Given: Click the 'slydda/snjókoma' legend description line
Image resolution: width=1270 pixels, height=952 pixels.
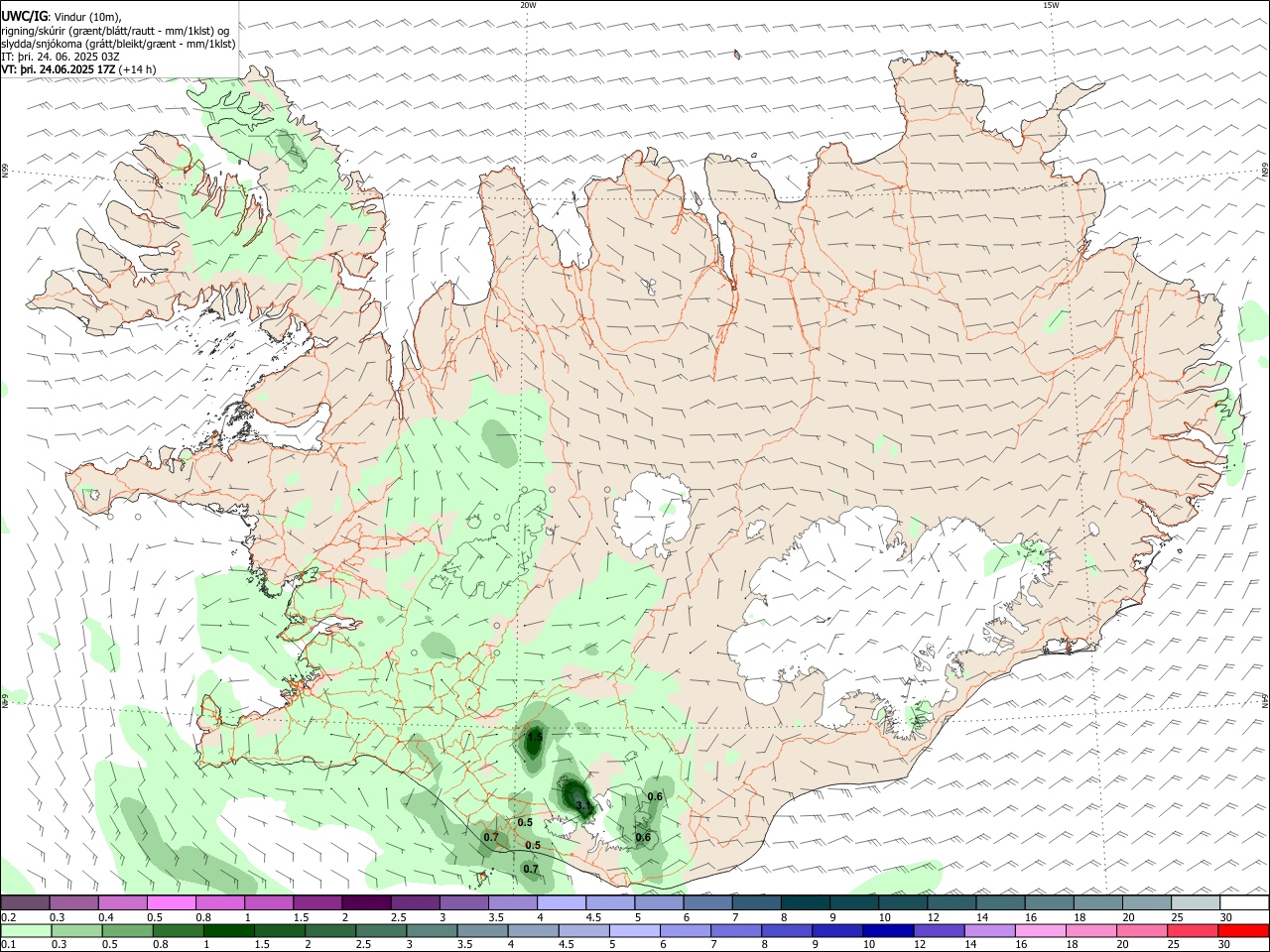Looking at the screenshot, I should [x=118, y=44].
